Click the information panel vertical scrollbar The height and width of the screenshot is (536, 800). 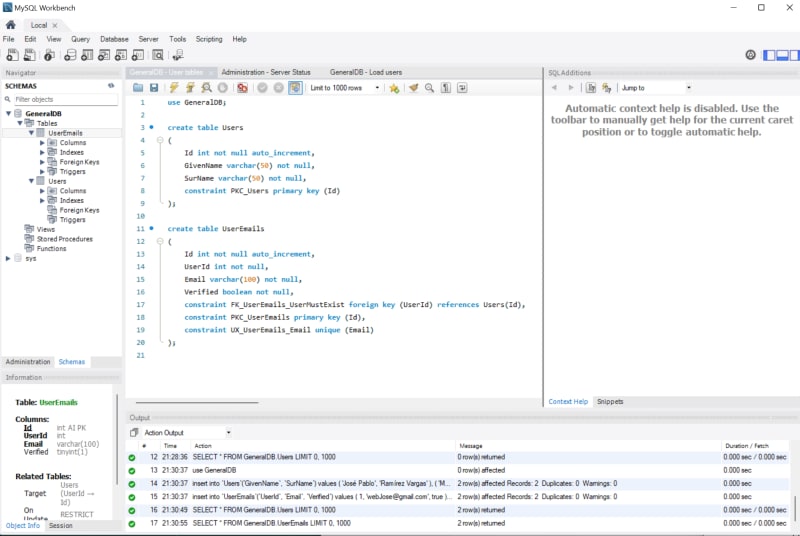point(117,440)
